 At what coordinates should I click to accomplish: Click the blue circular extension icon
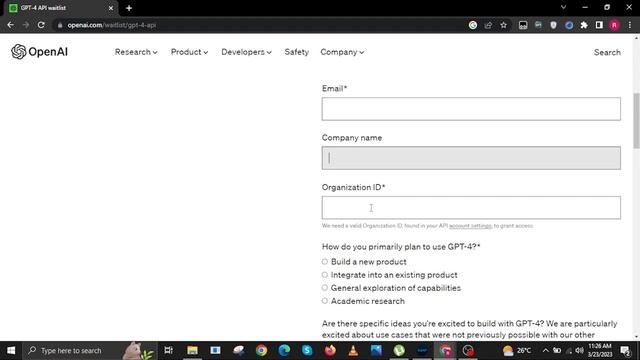[569, 25]
